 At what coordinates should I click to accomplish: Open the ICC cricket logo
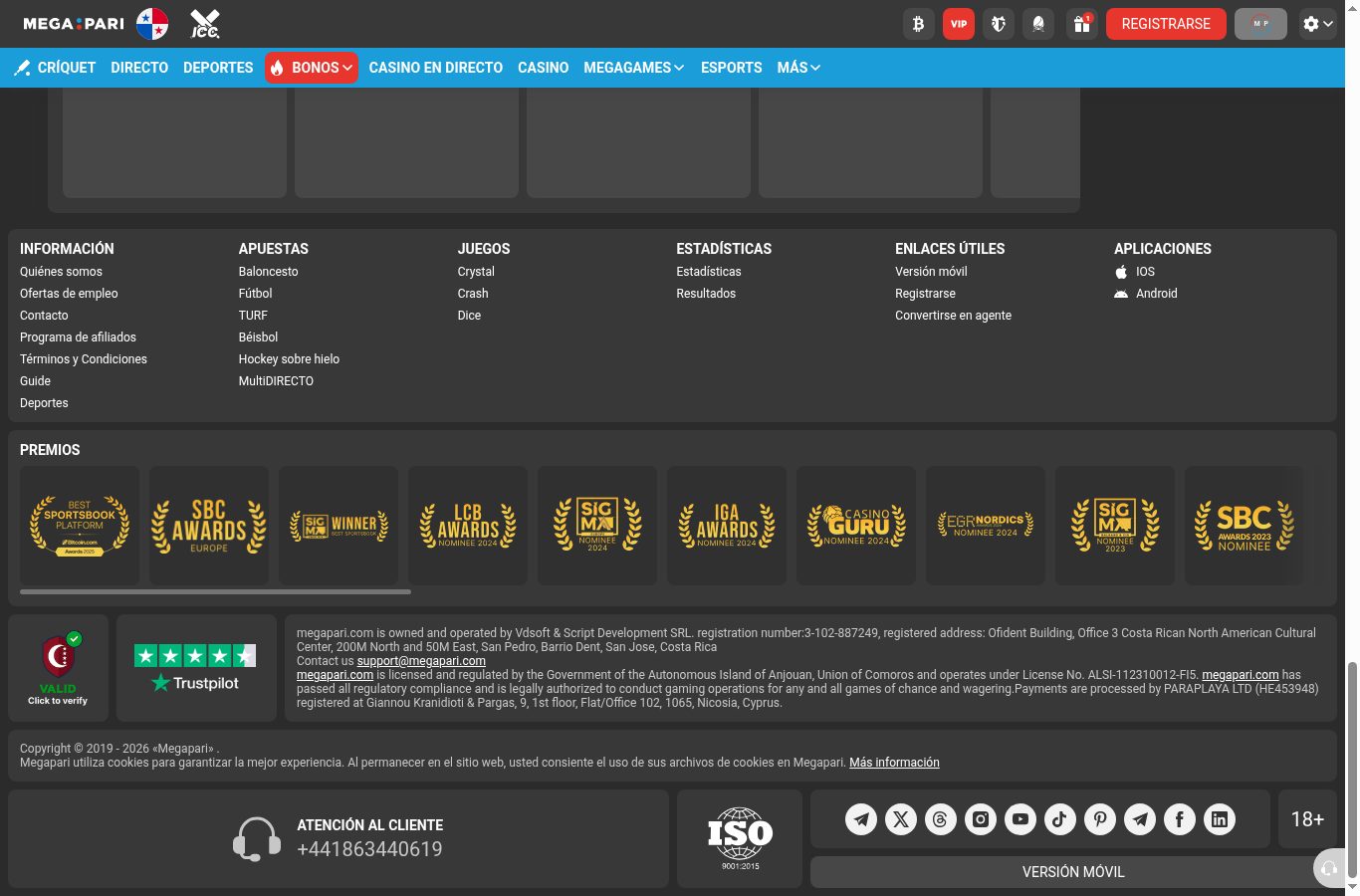point(205,24)
